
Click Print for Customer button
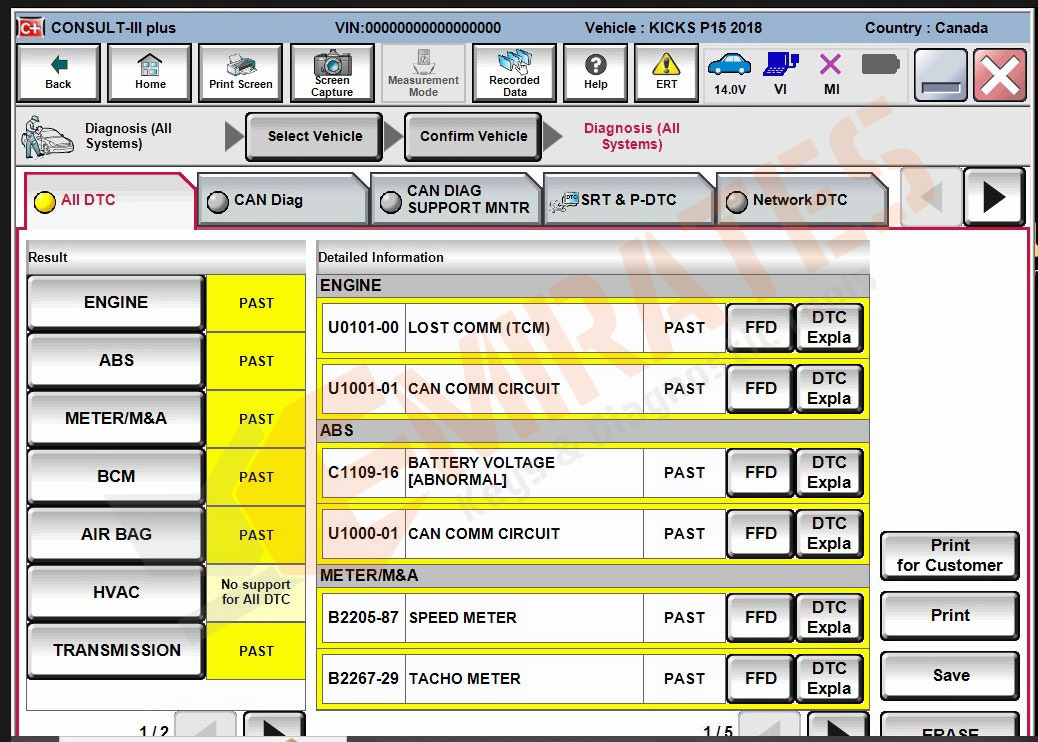(x=949, y=556)
